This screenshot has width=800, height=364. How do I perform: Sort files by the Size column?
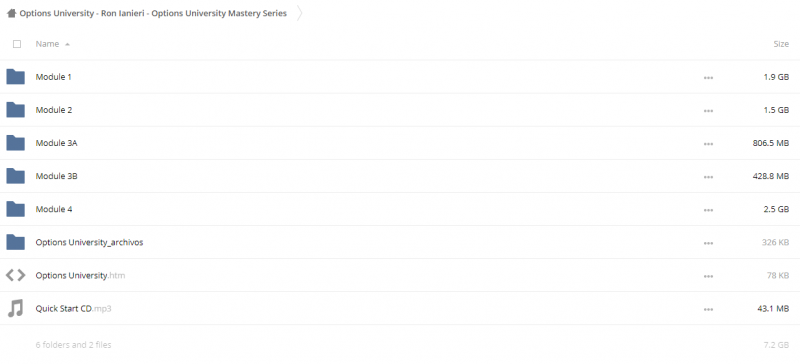(x=781, y=44)
